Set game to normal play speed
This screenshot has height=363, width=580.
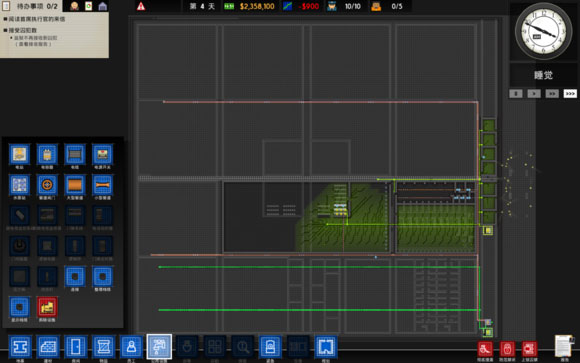pyautogui.click(x=534, y=94)
